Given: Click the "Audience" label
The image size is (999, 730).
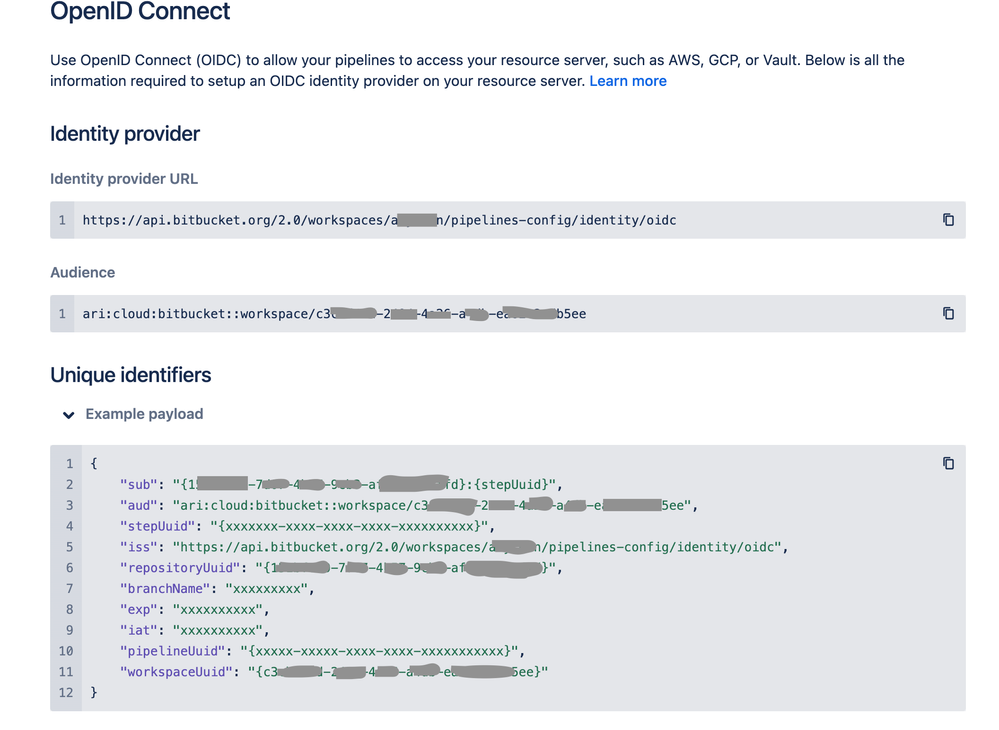Looking at the screenshot, I should (x=83, y=273).
